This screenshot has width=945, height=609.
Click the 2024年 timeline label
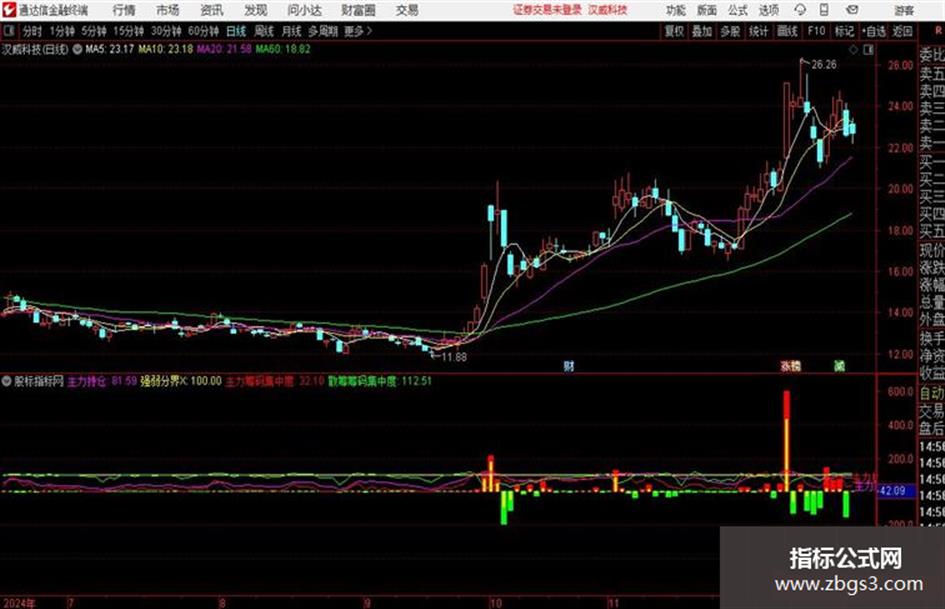click(19, 603)
